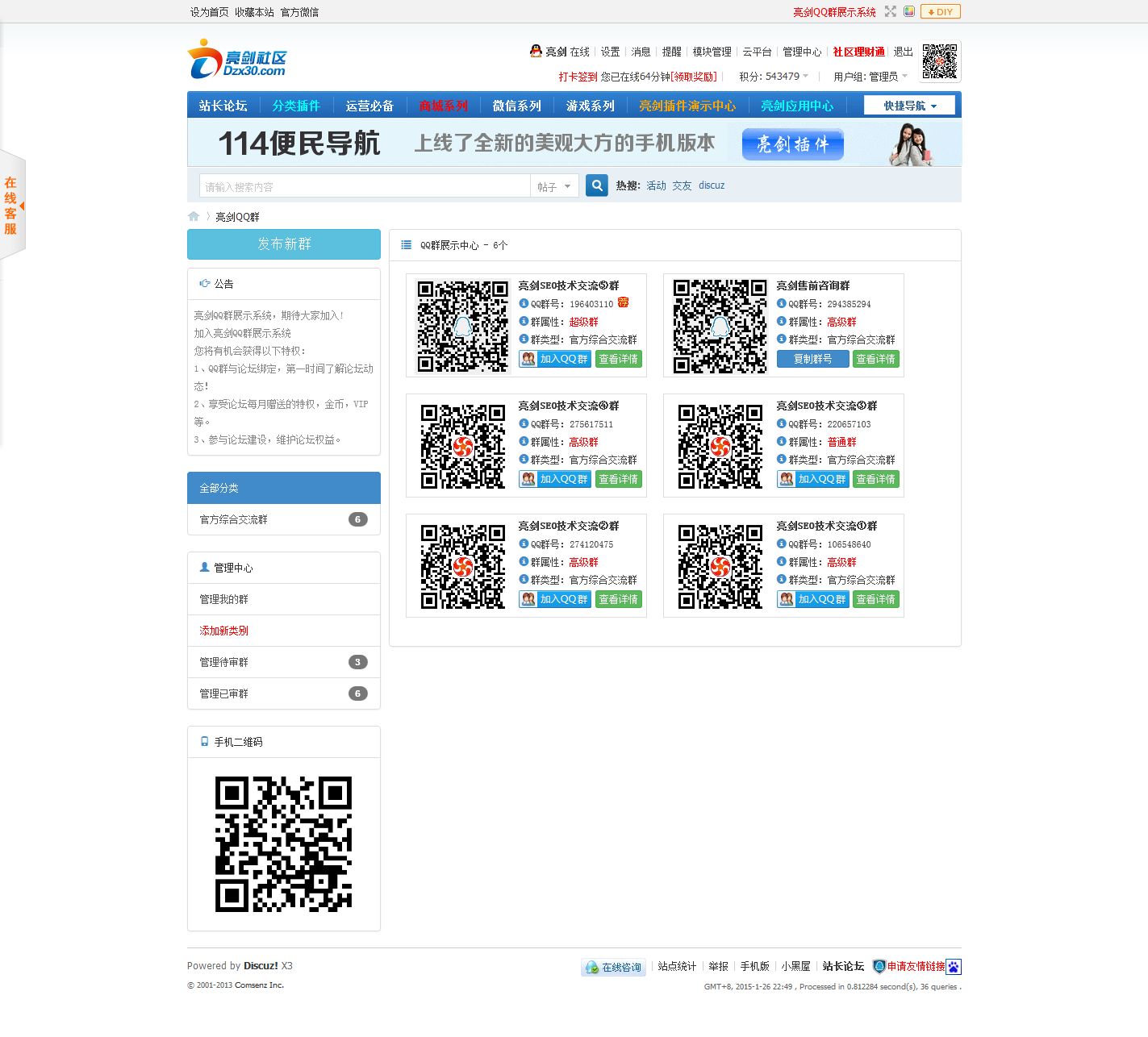
Task: Click the widescreen toggle icon in top bar
Action: click(x=891, y=11)
